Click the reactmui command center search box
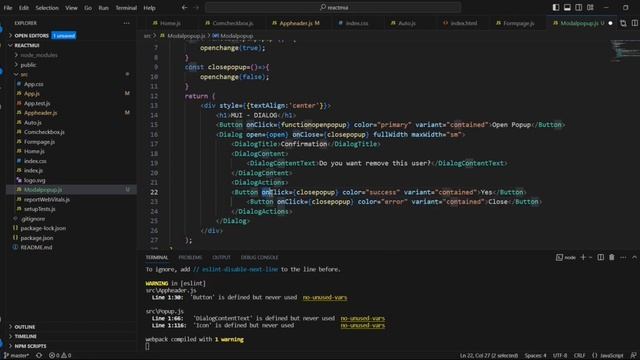Screen dimensions: 640x360 333,7
